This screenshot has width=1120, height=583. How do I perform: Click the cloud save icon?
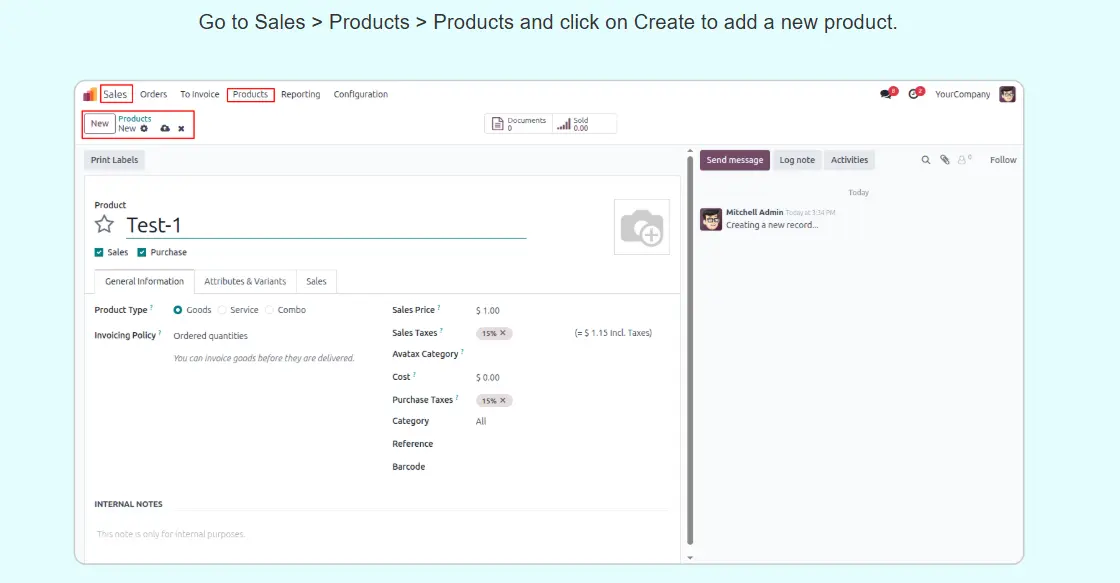165,129
